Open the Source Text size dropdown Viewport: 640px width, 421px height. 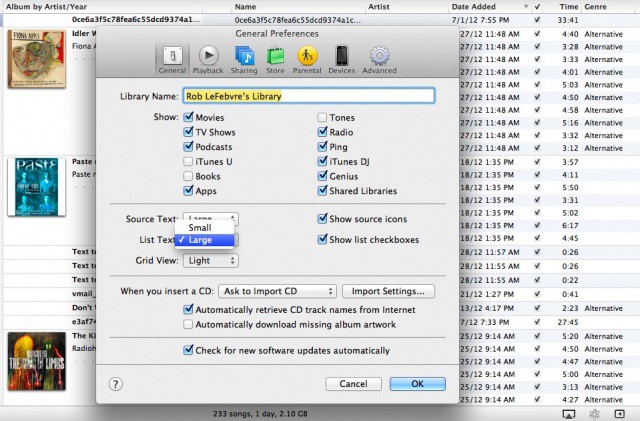(x=211, y=218)
